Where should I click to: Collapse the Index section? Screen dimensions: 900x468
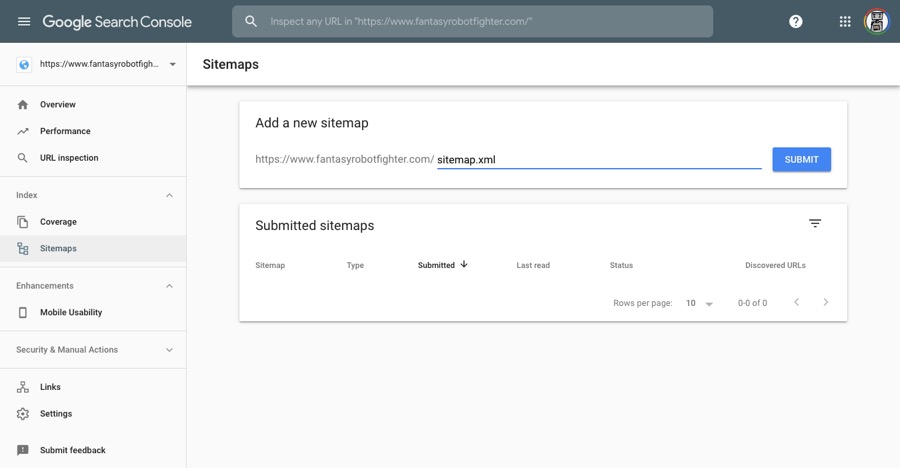pyautogui.click(x=169, y=195)
